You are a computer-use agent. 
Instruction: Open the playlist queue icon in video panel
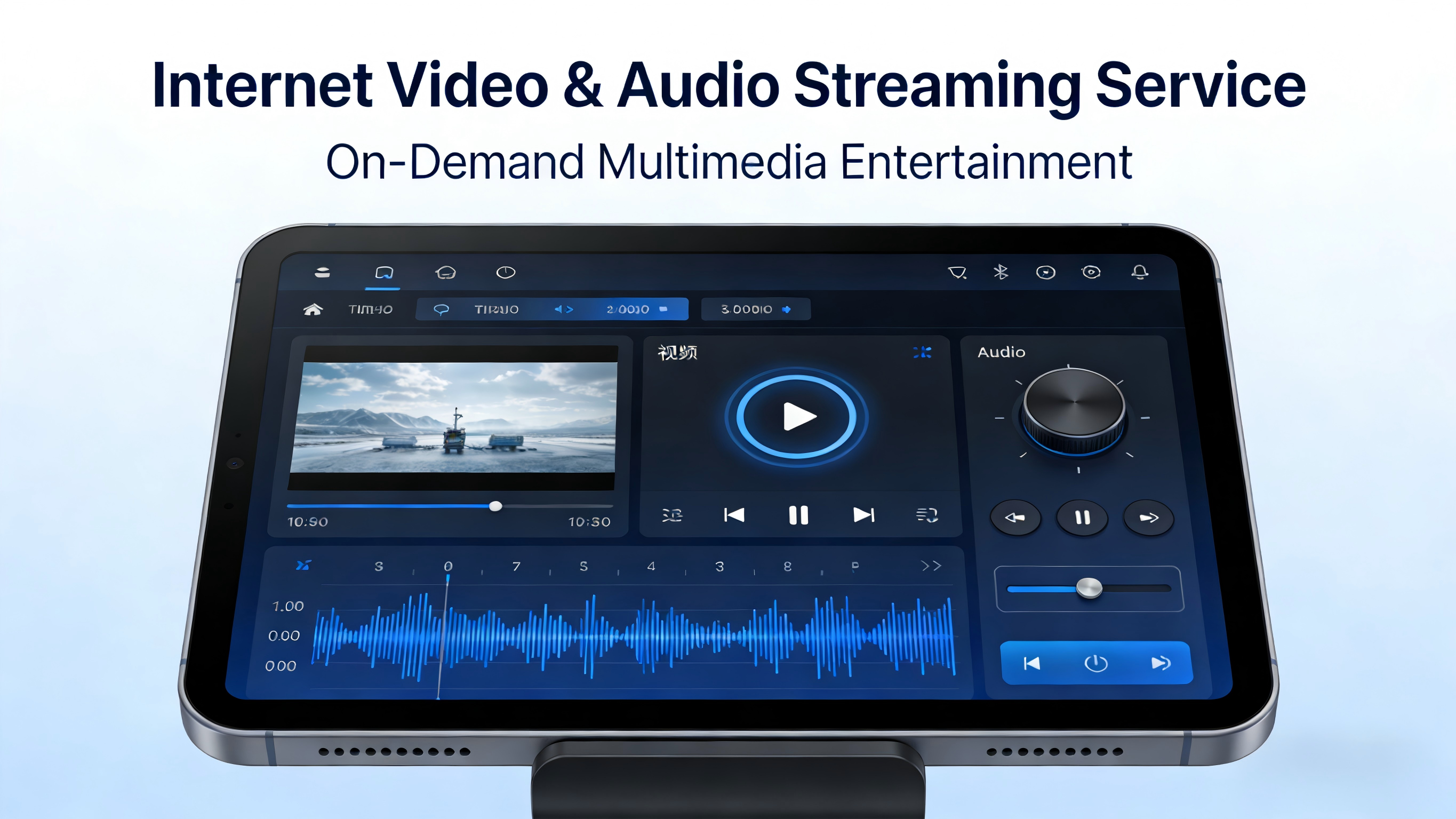pyautogui.click(x=927, y=515)
